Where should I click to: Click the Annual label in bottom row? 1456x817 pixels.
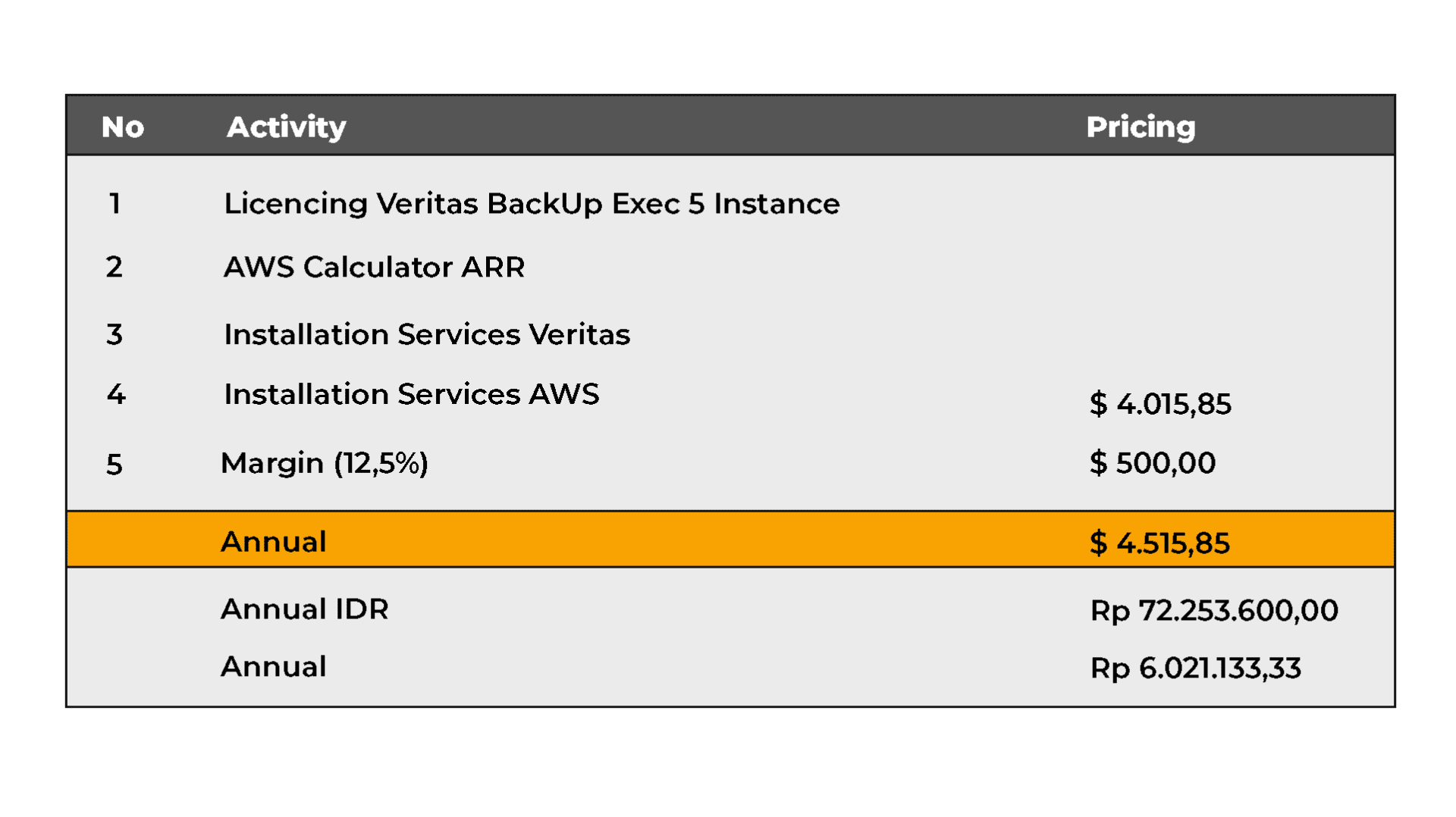(274, 667)
